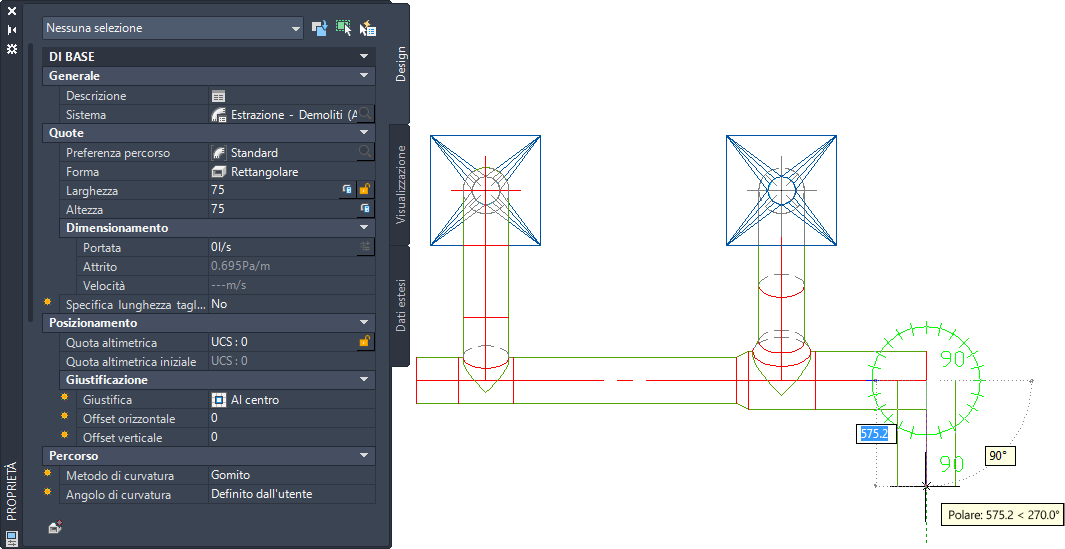Click the Attrito value 0.695Pa/m
This screenshot has width=1065, height=549.
(240, 266)
